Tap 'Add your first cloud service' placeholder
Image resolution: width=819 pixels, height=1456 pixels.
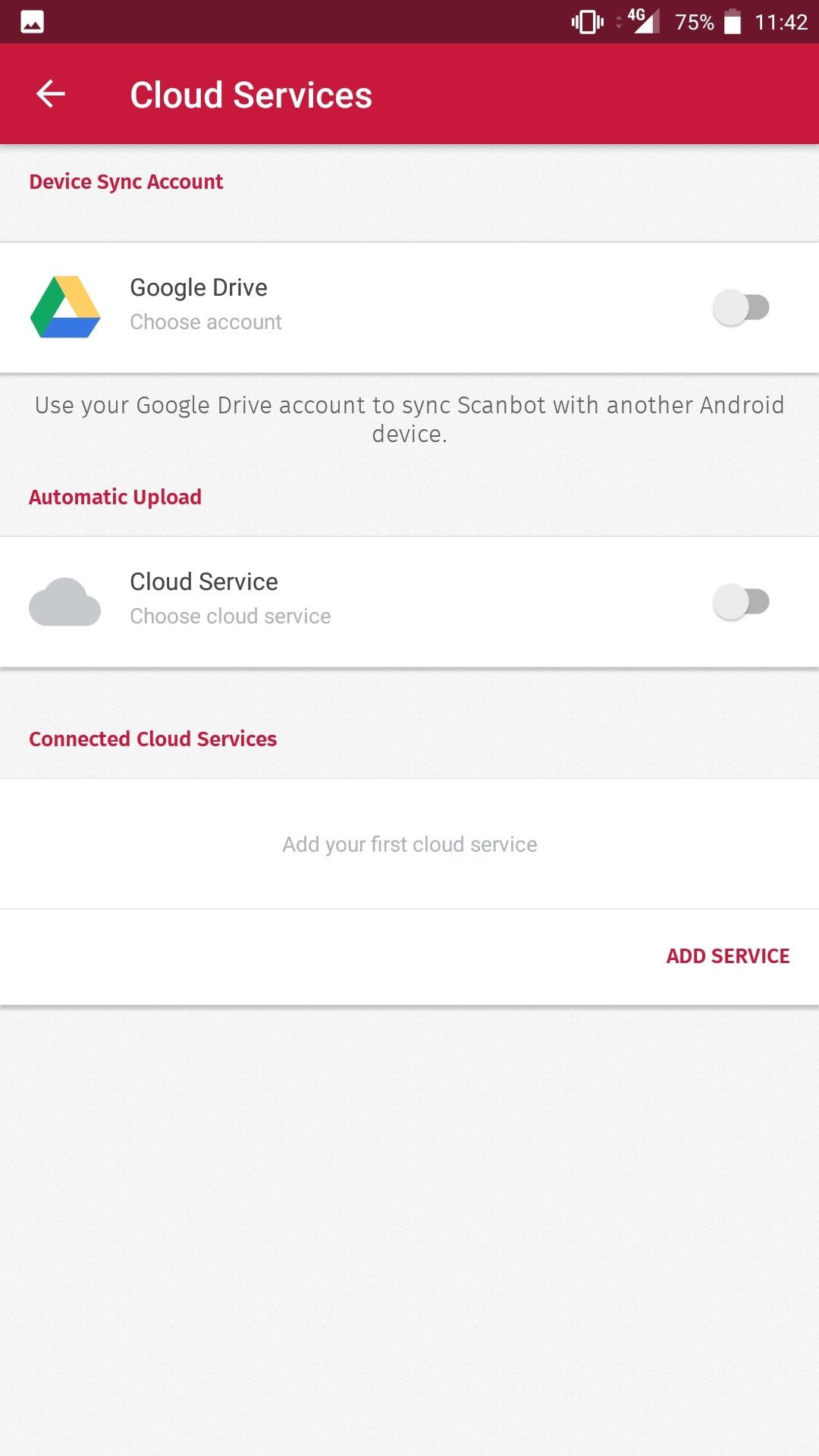[x=409, y=844]
